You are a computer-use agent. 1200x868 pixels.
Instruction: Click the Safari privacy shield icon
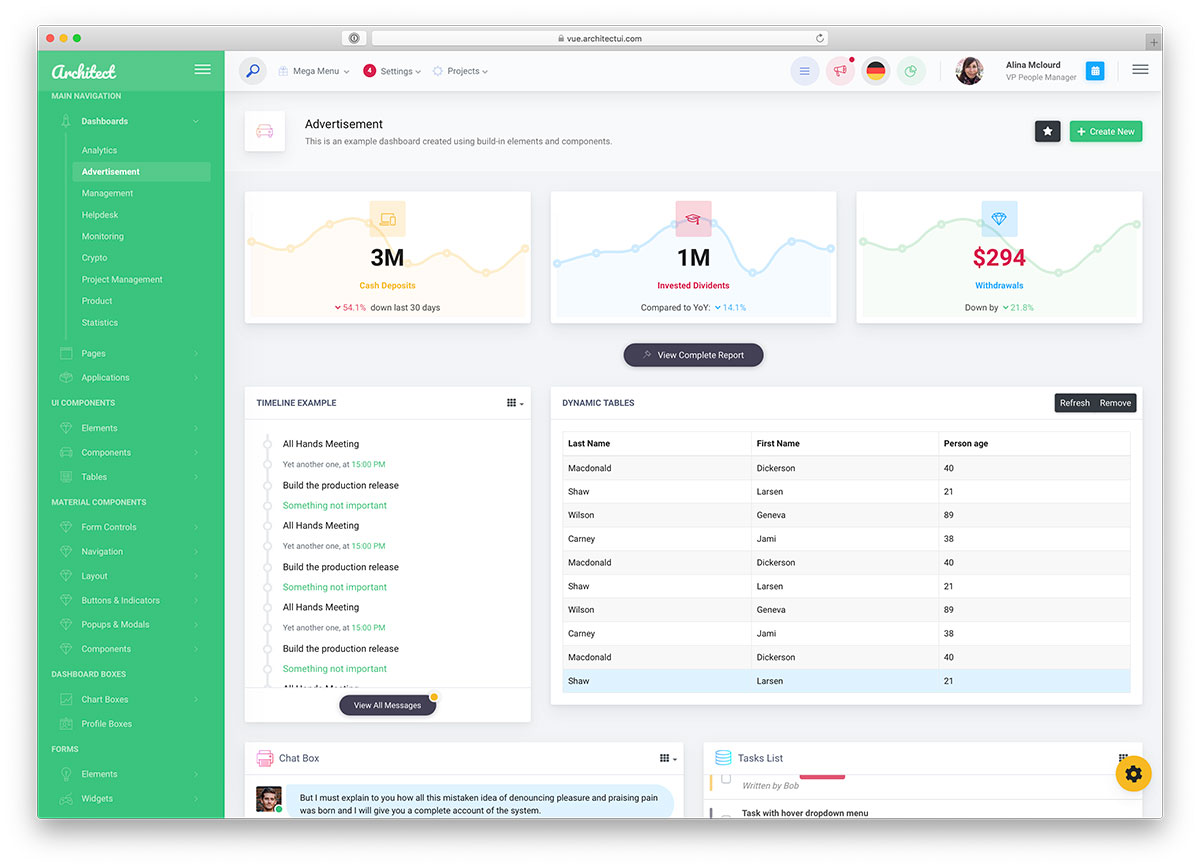pyautogui.click(x=354, y=38)
